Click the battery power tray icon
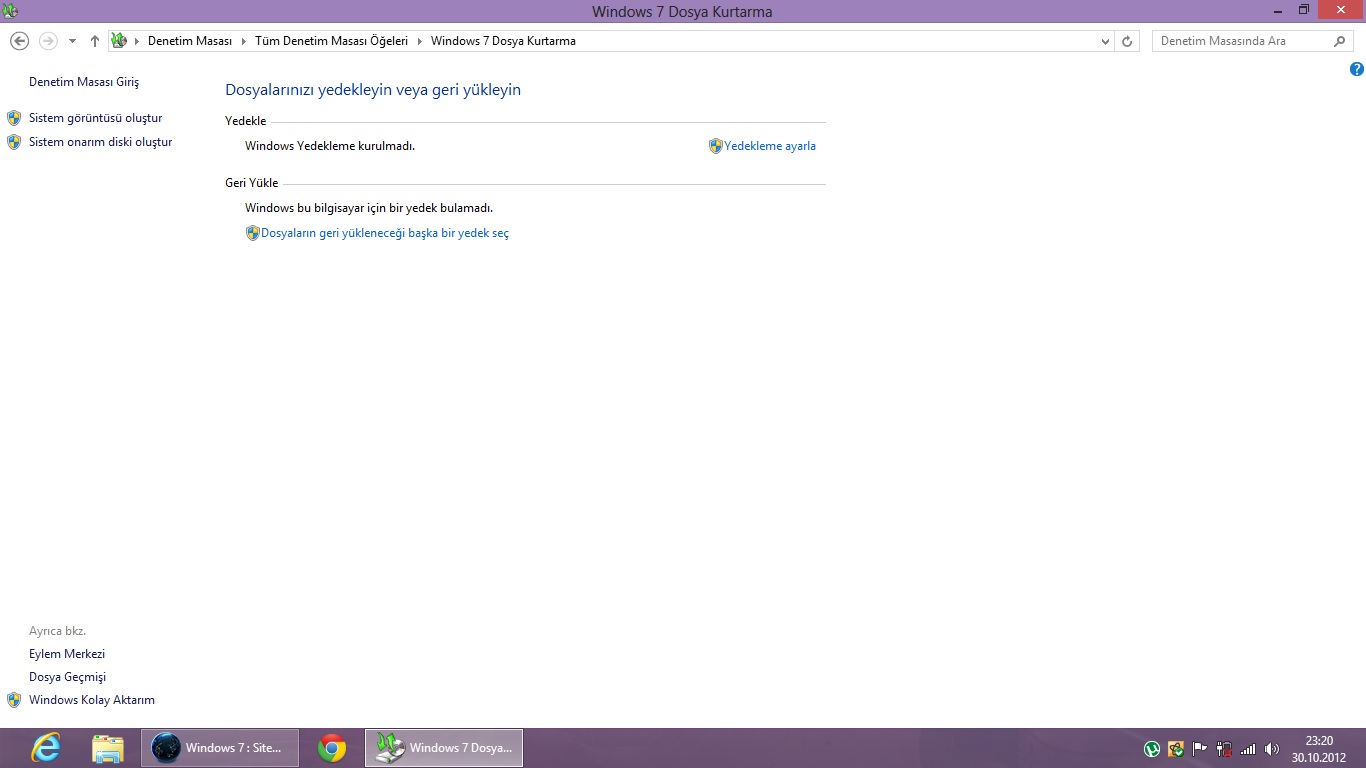 click(x=1223, y=748)
